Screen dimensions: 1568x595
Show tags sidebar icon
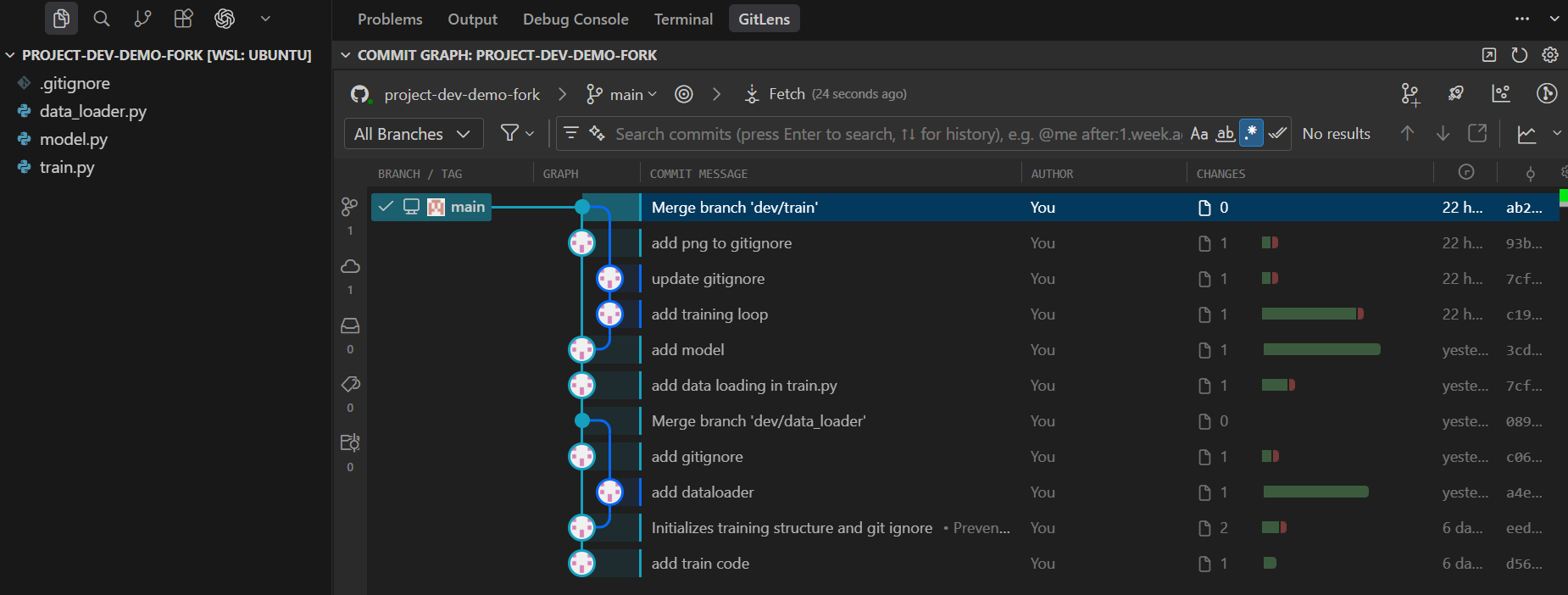350,384
